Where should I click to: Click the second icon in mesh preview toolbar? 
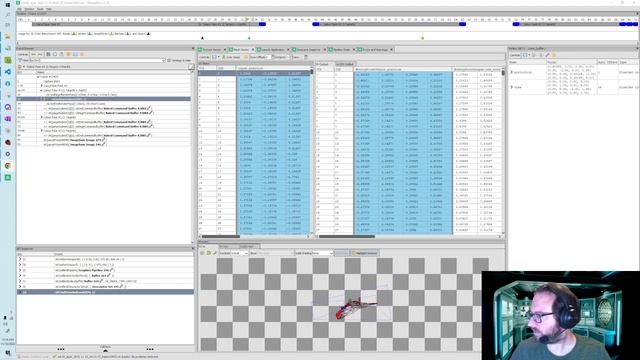(209, 253)
